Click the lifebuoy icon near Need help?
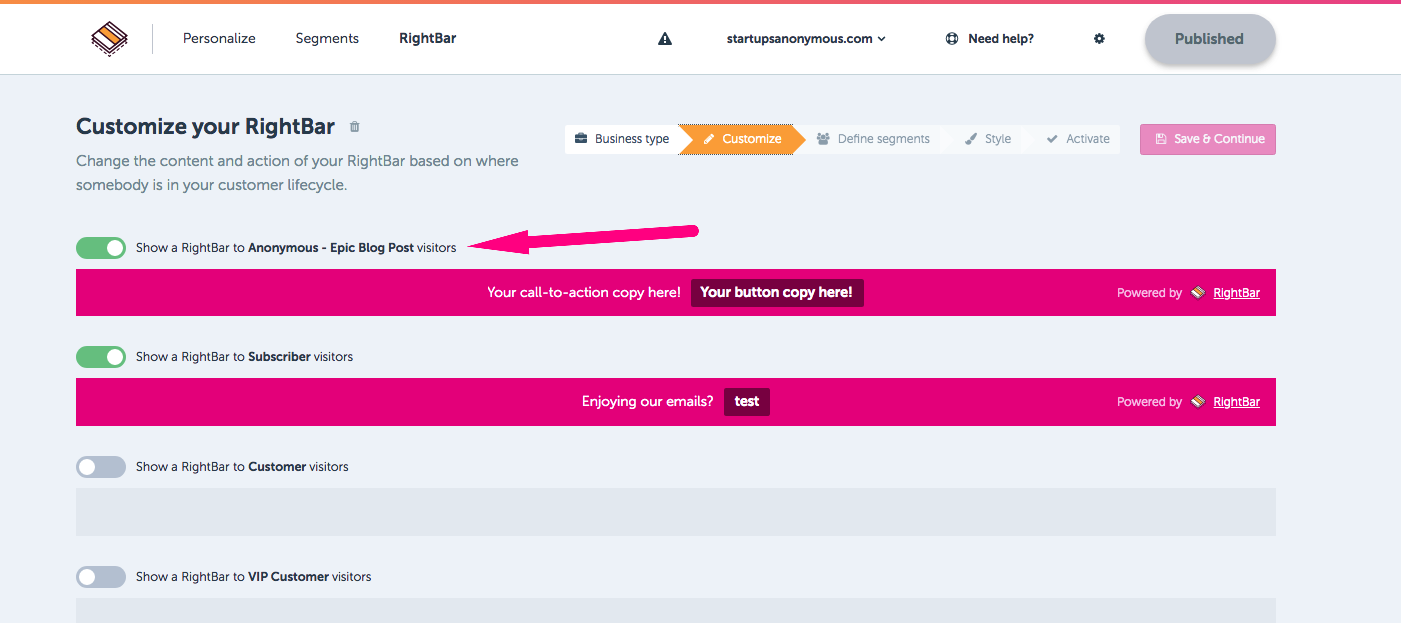Screen dimensions: 1401x623 click(x=952, y=39)
